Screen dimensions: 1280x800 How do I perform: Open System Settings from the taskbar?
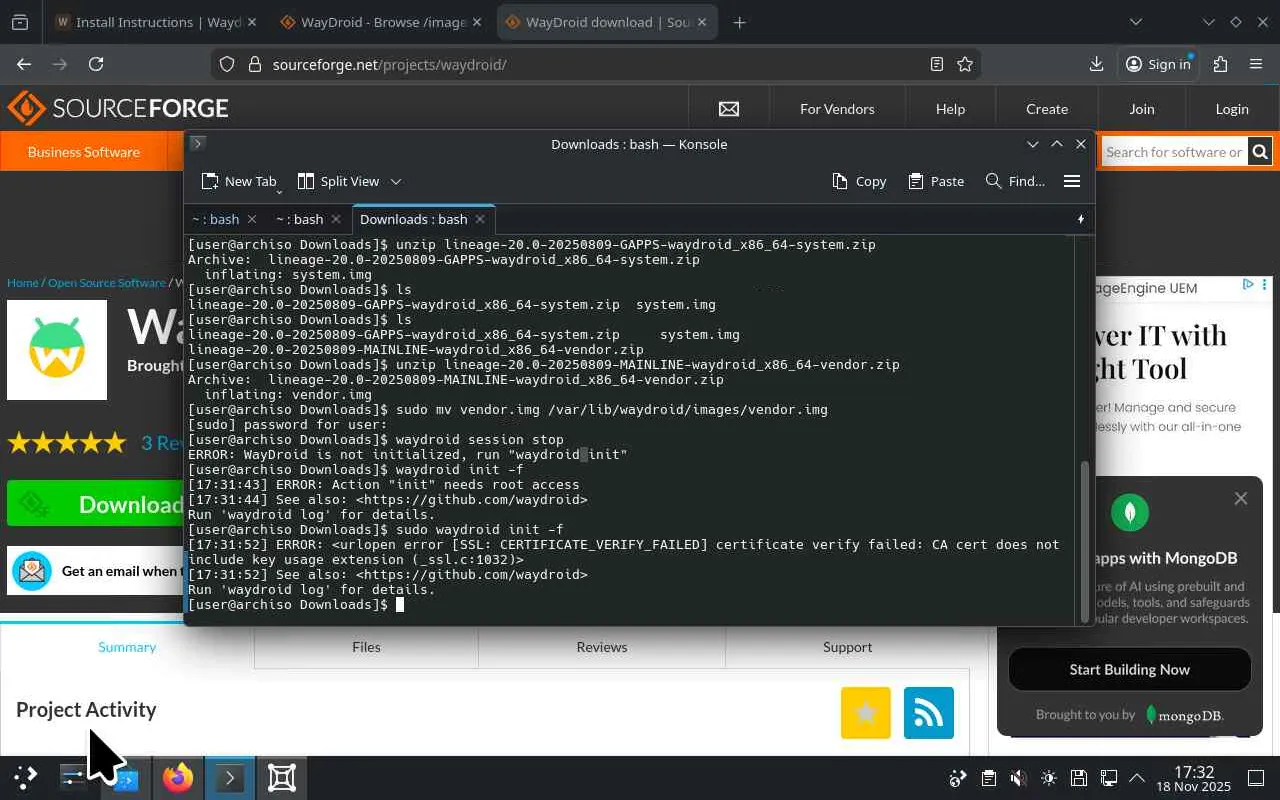pos(75,777)
